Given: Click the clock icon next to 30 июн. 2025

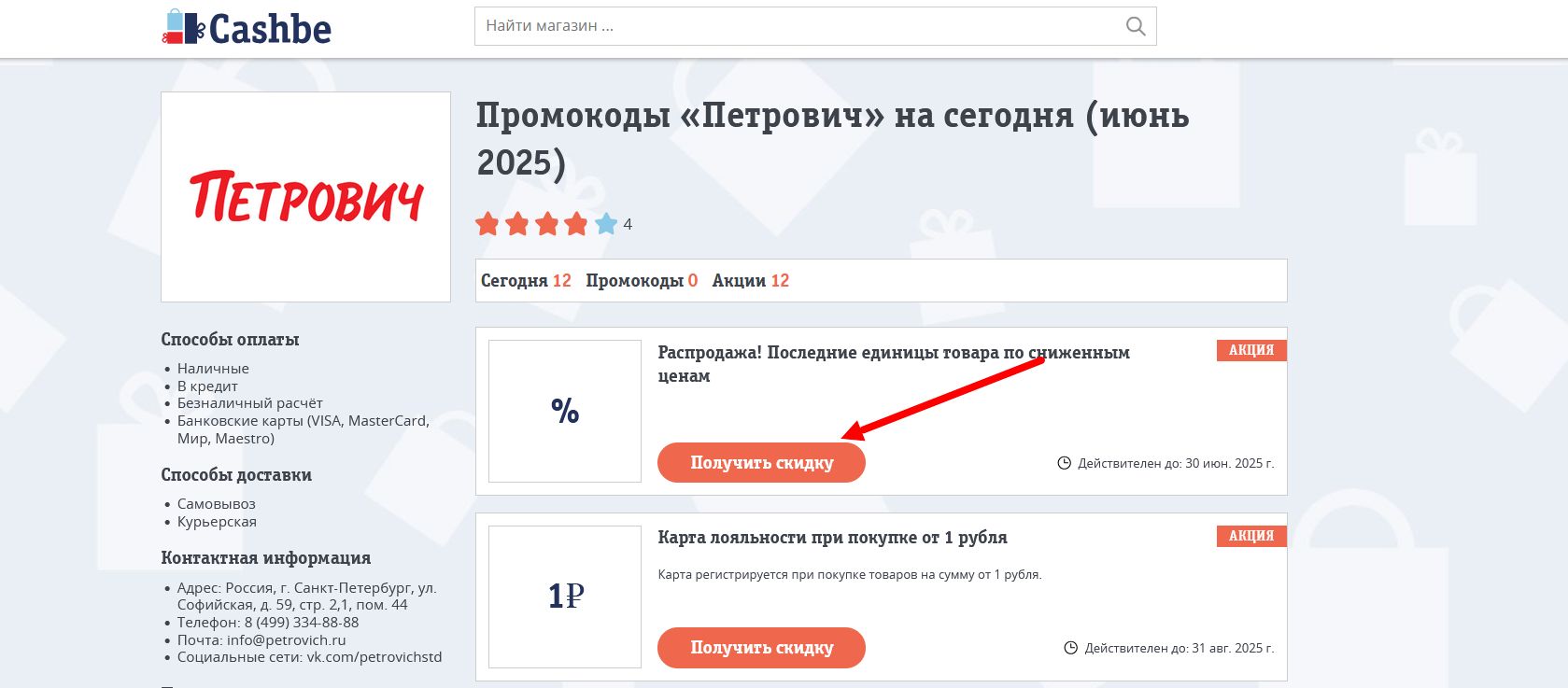Looking at the screenshot, I should click(x=1064, y=463).
